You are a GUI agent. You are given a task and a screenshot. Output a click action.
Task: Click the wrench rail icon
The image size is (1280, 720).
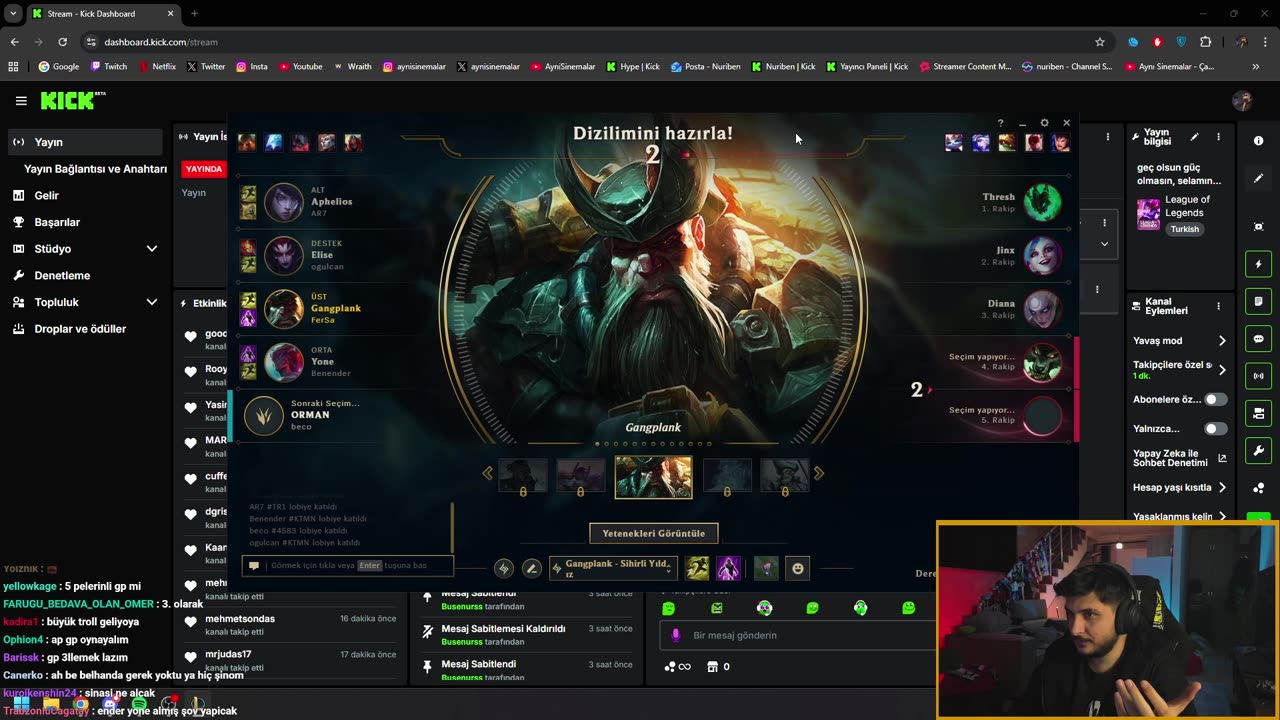click(1258, 450)
